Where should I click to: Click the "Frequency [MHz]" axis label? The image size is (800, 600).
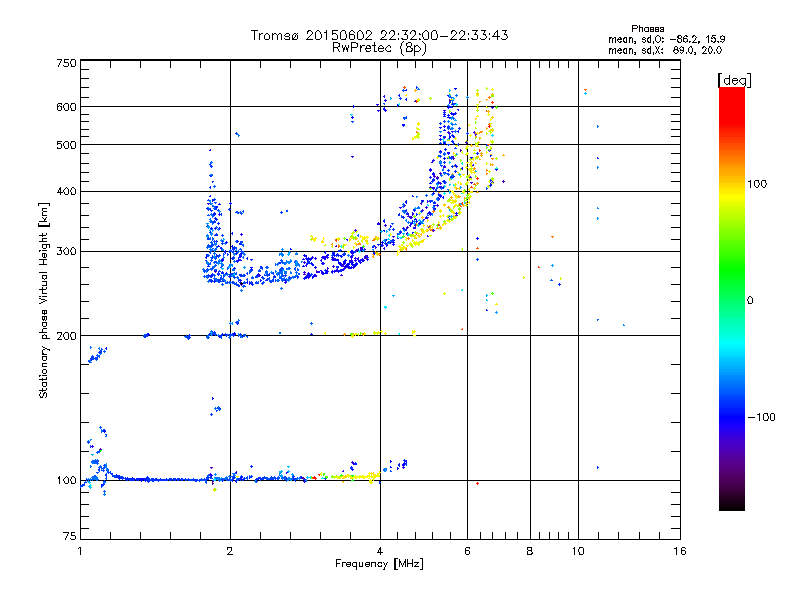coord(379,564)
